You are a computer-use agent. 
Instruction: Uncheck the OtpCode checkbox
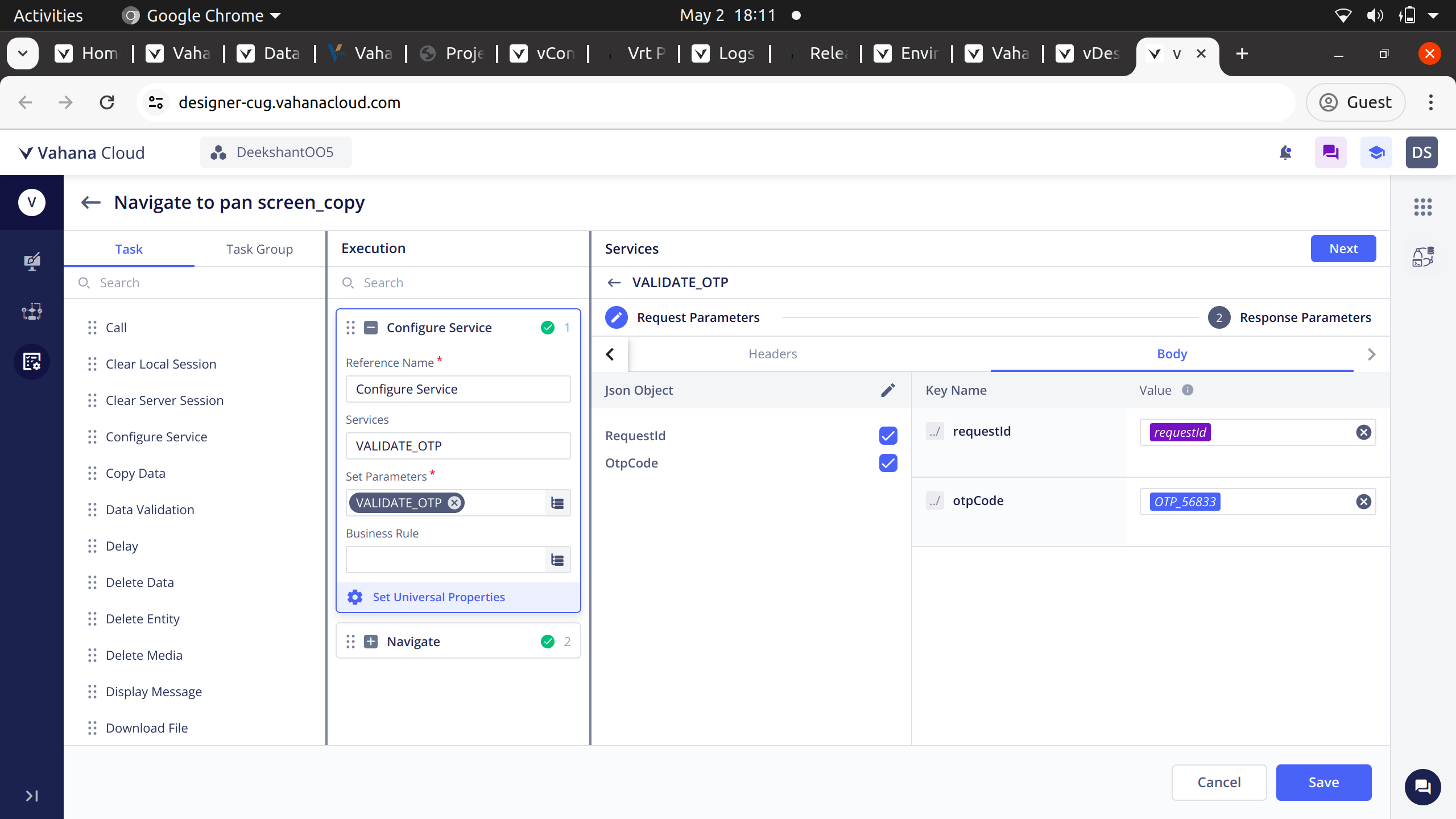coord(888,463)
